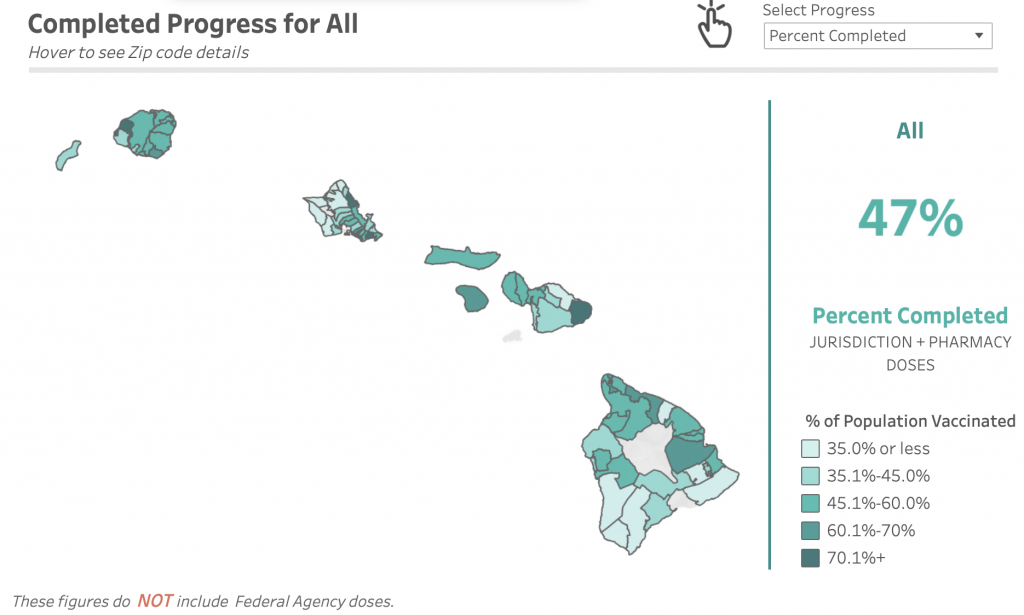The width and height of the screenshot is (1024, 615).
Task: Click the dark east Maui Hana region
Action: tap(581, 311)
